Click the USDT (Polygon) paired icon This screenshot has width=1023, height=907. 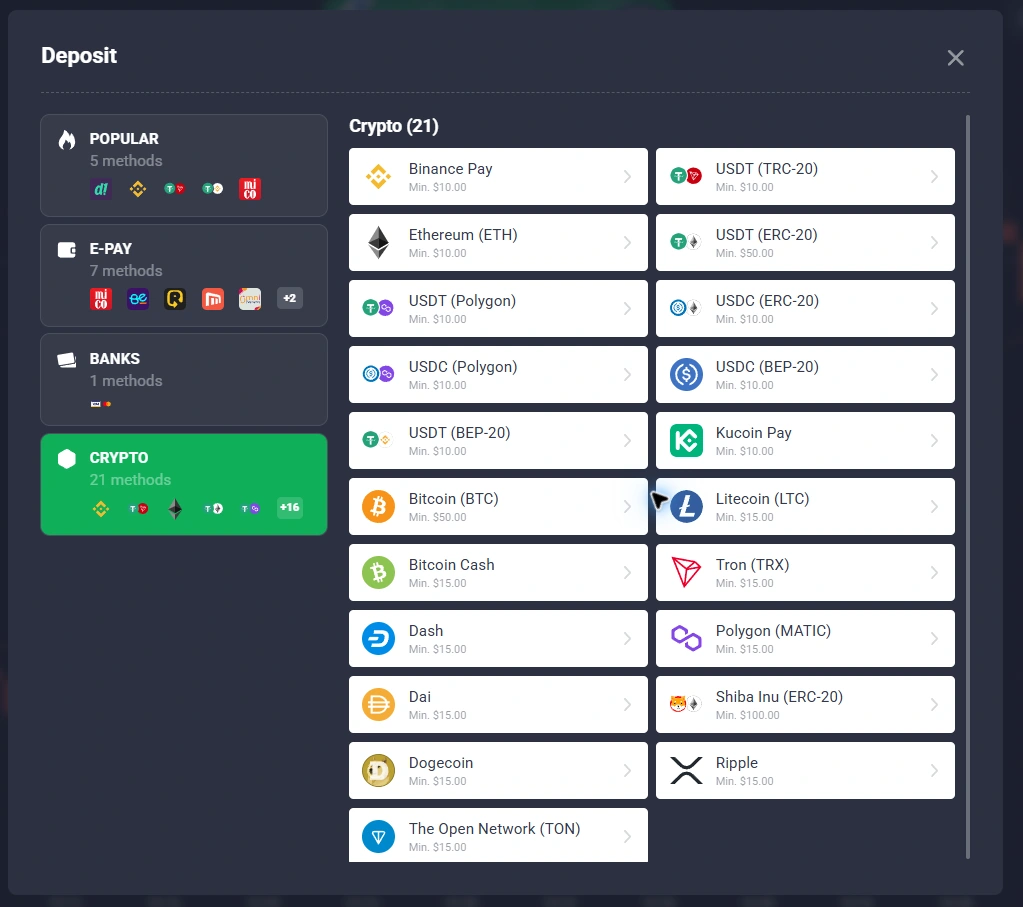coord(378,307)
